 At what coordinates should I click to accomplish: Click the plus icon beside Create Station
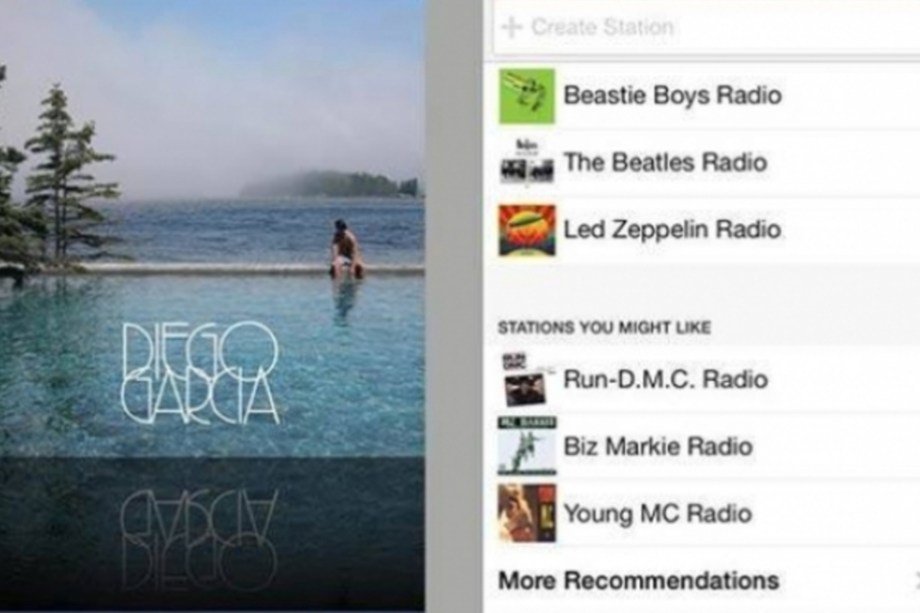click(512, 27)
